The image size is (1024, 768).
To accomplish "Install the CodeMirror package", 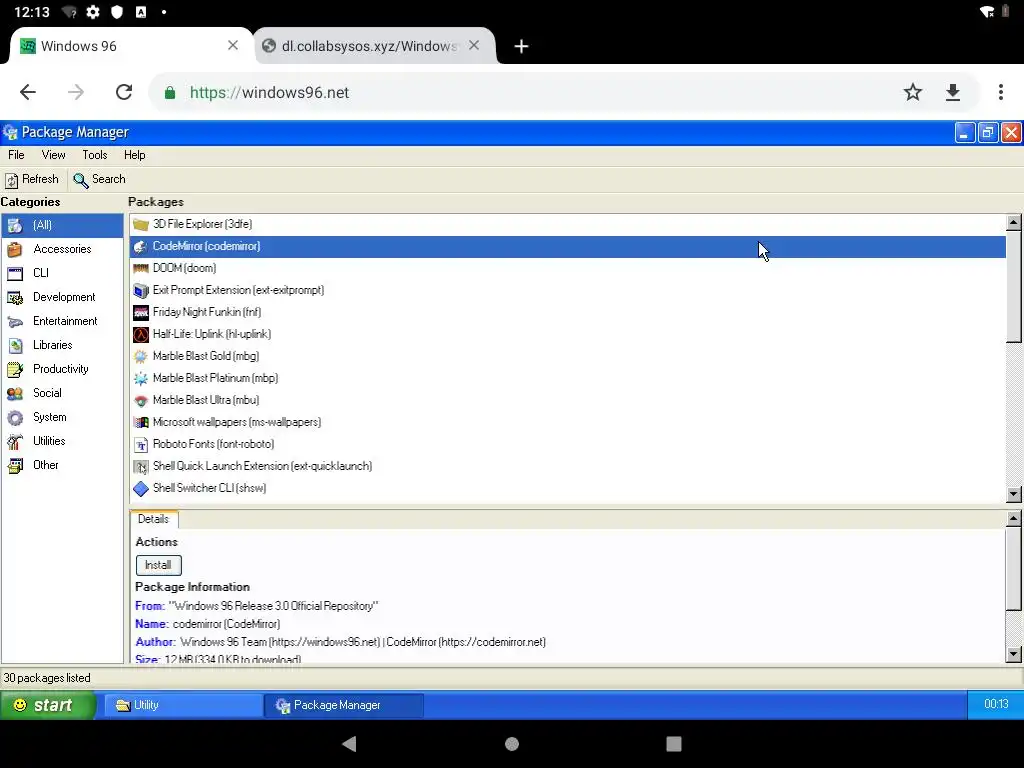I will click(159, 565).
